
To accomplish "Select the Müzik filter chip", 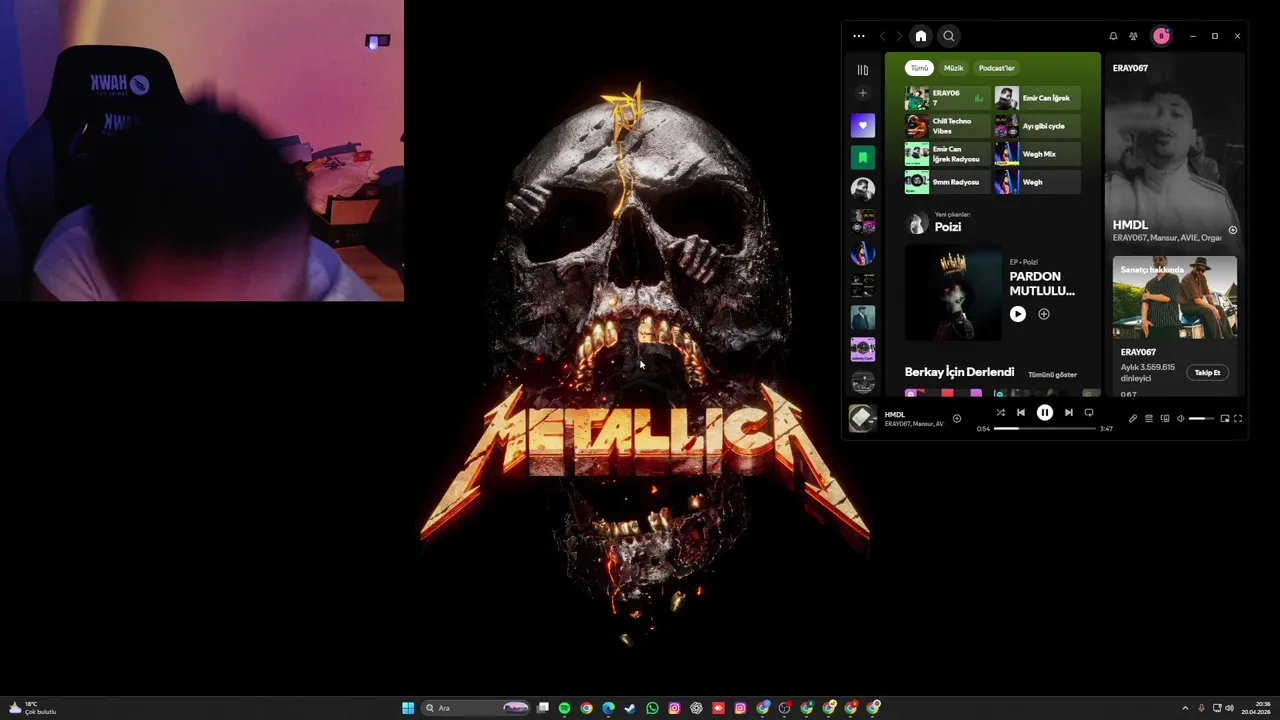I will pos(954,68).
